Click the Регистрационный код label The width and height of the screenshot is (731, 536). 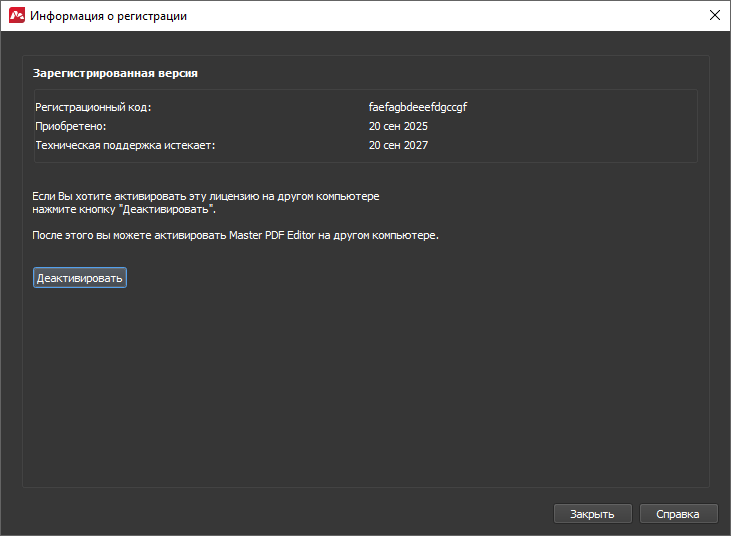[x=93, y=107]
